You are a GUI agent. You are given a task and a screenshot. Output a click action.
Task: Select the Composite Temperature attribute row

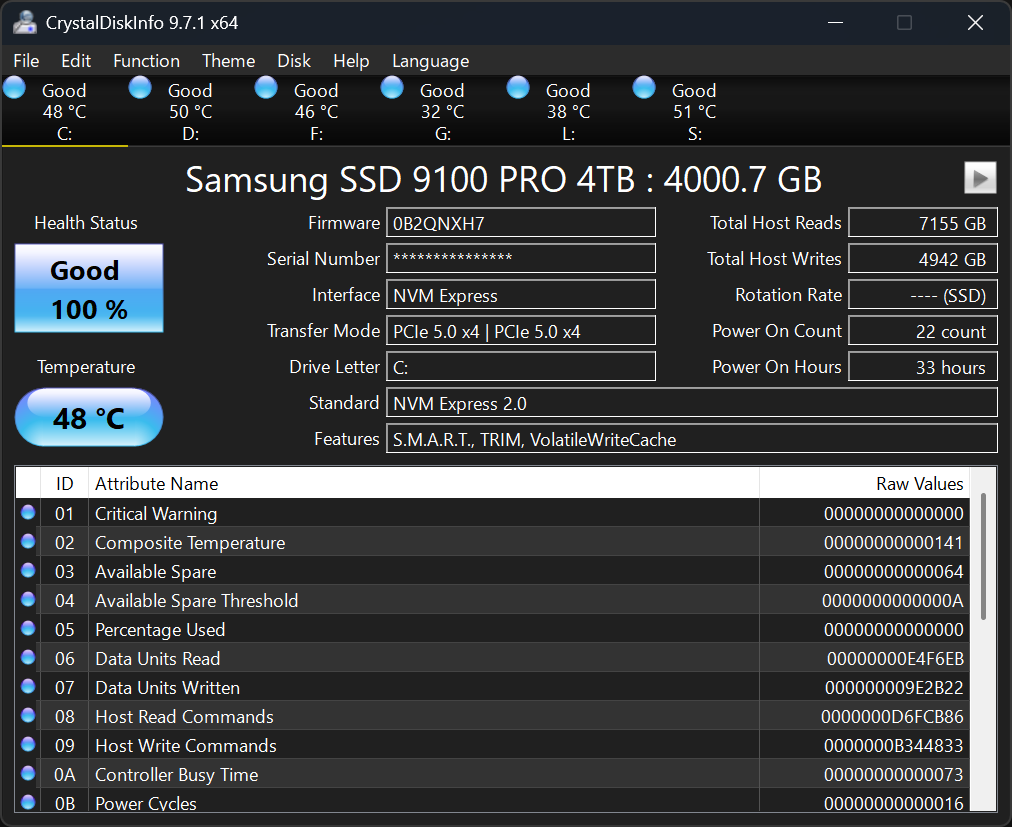(492, 542)
